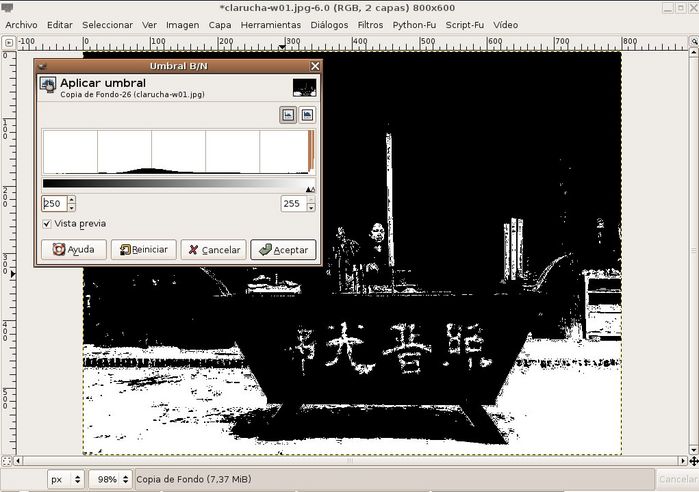Apply threshold with Aceptar button
This screenshot has width=699, height=492.
(284, 250)
